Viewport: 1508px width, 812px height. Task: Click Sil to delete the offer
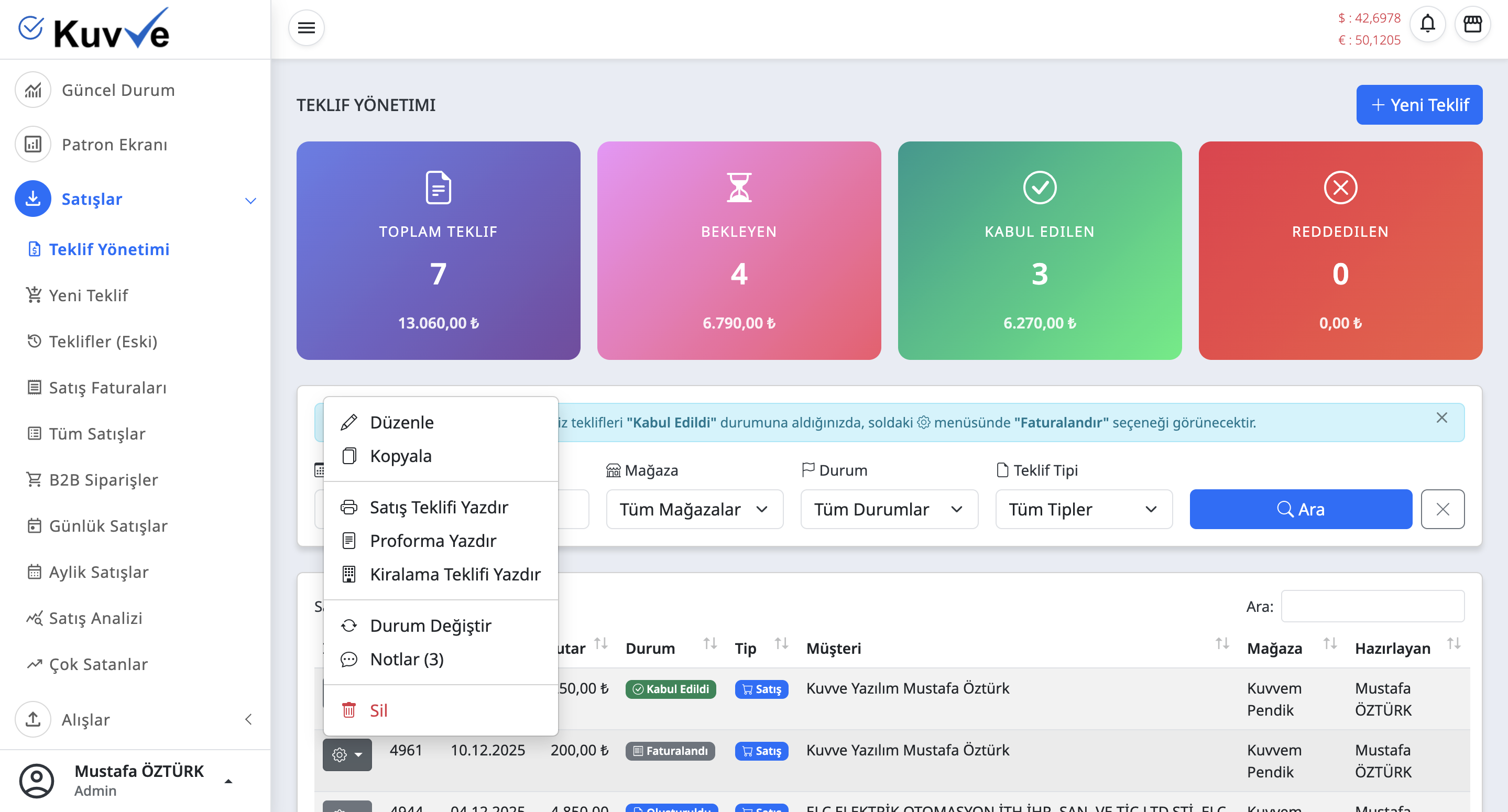[378, 711]
